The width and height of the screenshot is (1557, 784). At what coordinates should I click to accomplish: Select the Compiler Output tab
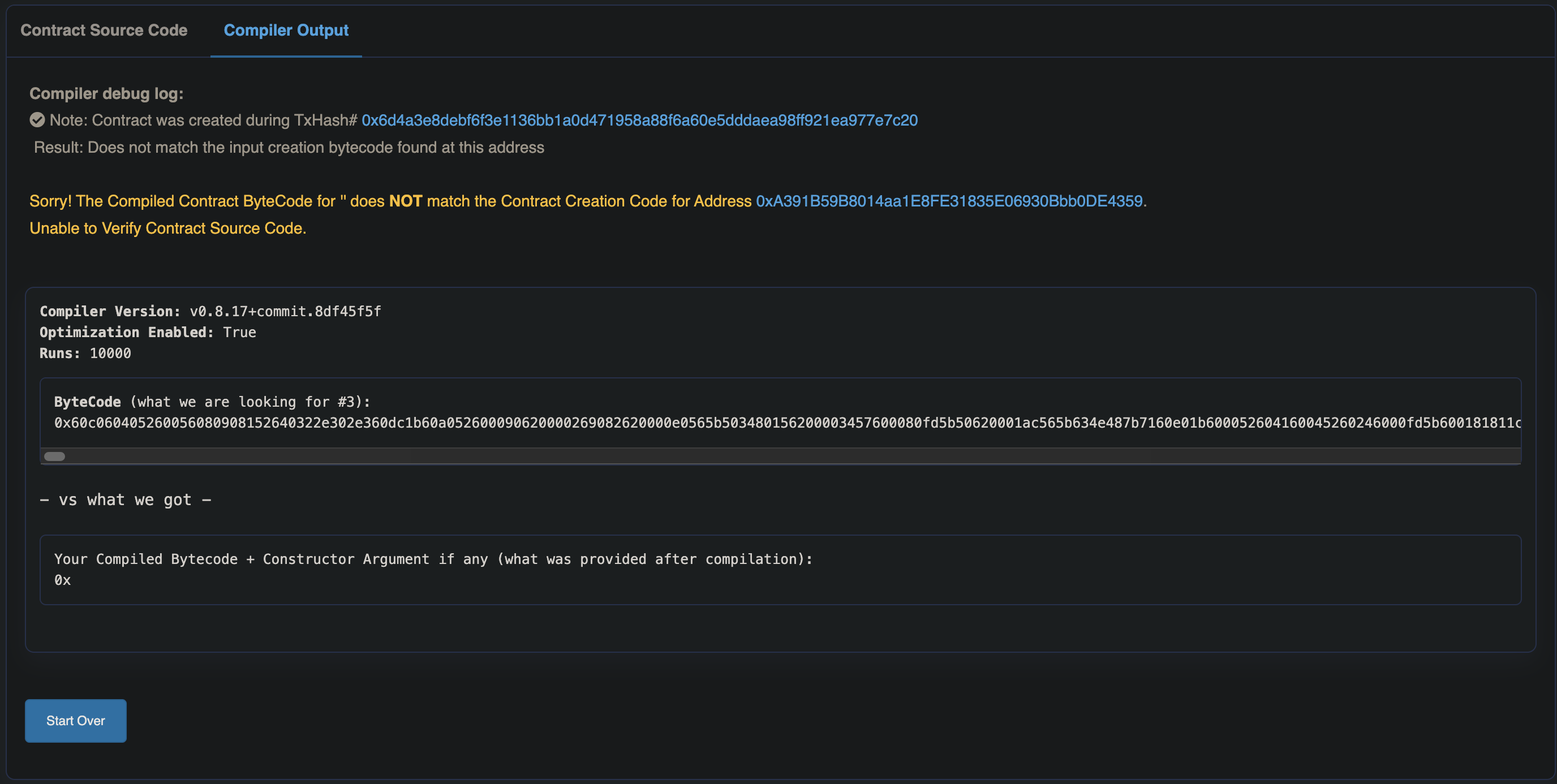[285, 30]
